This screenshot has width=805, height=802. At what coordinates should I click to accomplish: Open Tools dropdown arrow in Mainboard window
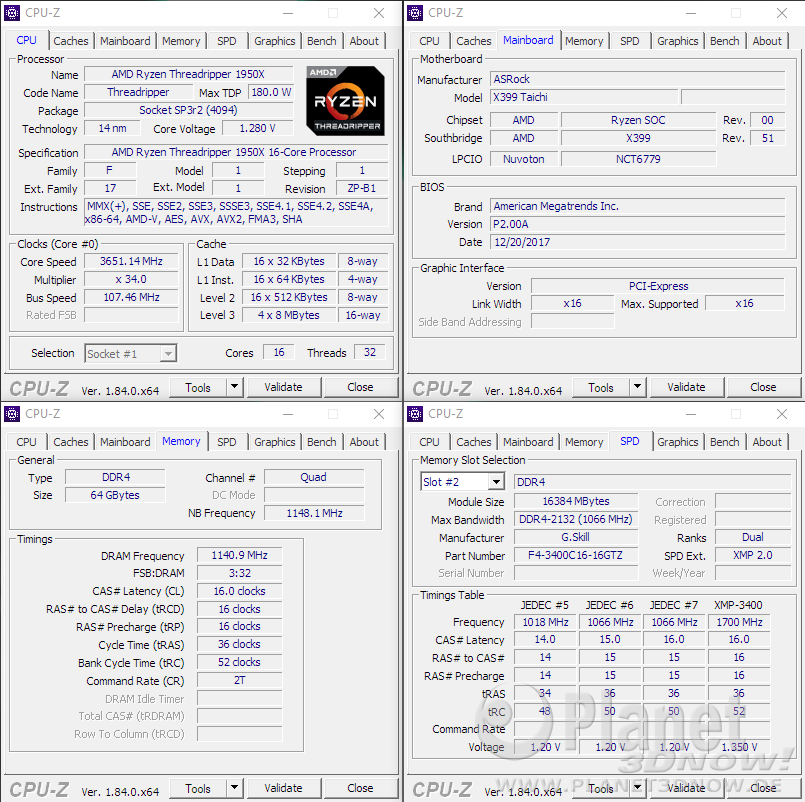point(638,387)
